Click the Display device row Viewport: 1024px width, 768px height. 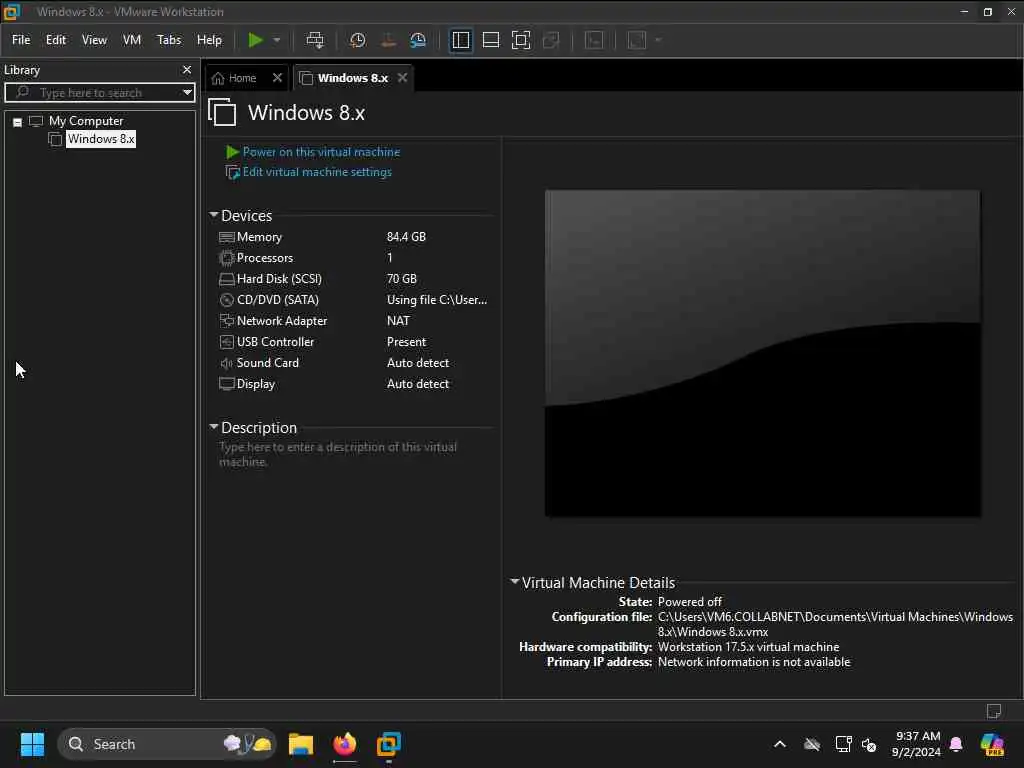coord(353,383)
